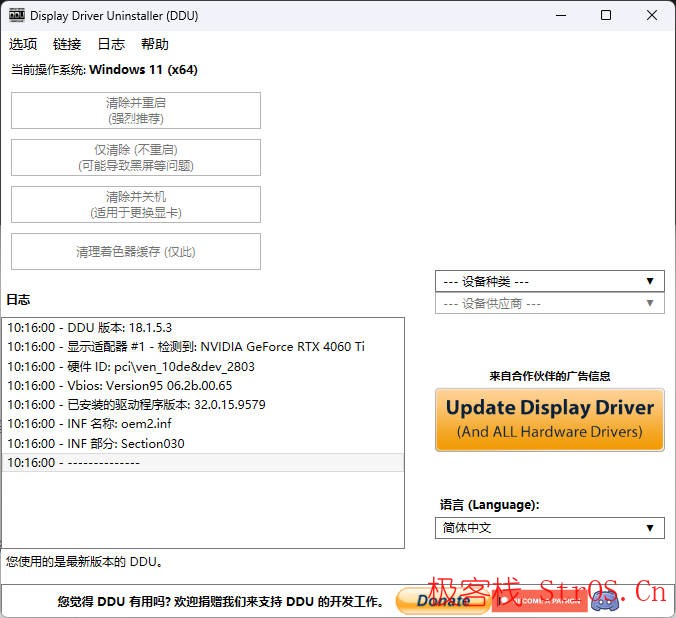
Task: Expand the 设备种类 dropdown
Action: click(550, 281)
